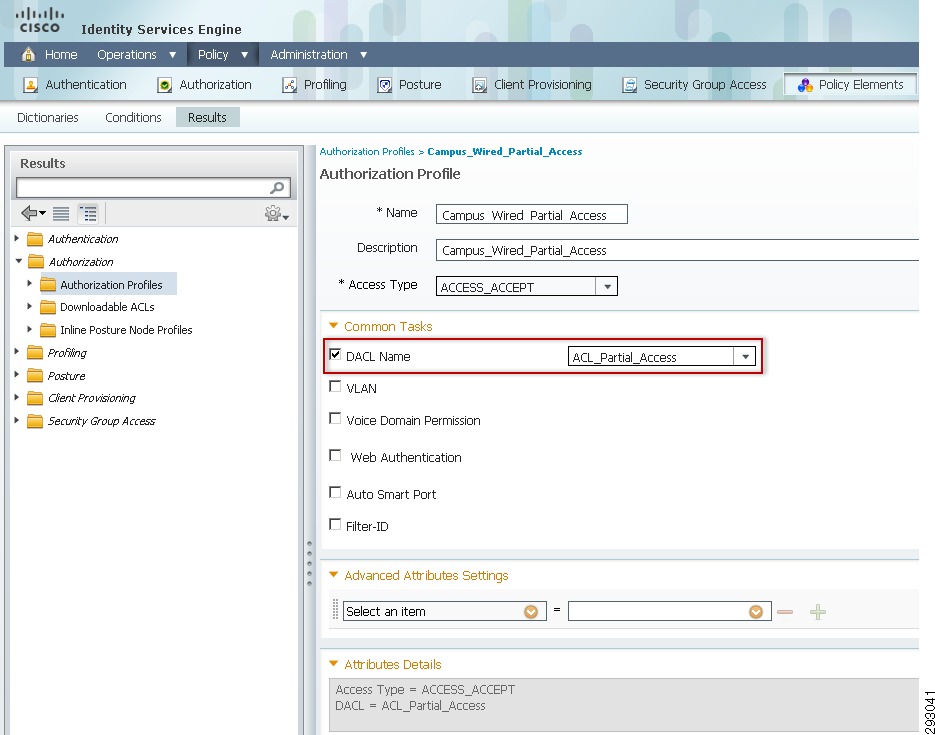This screenshot has width=935, height=735.
Task: Enable Voice Domain Permission checkbox
Action: (x=335, y=418)
